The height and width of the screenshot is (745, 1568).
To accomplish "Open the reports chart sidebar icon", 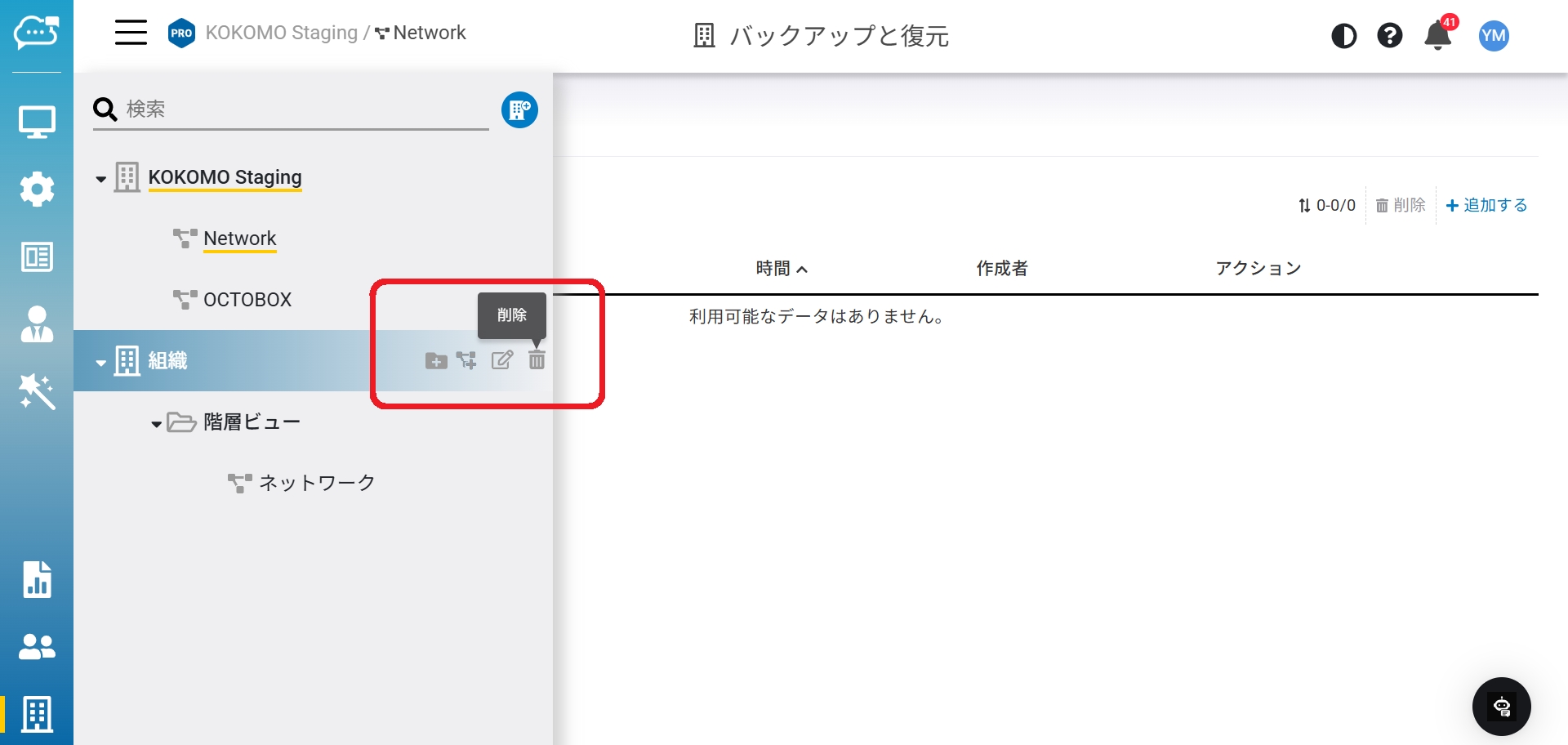I will click(37, 579).
